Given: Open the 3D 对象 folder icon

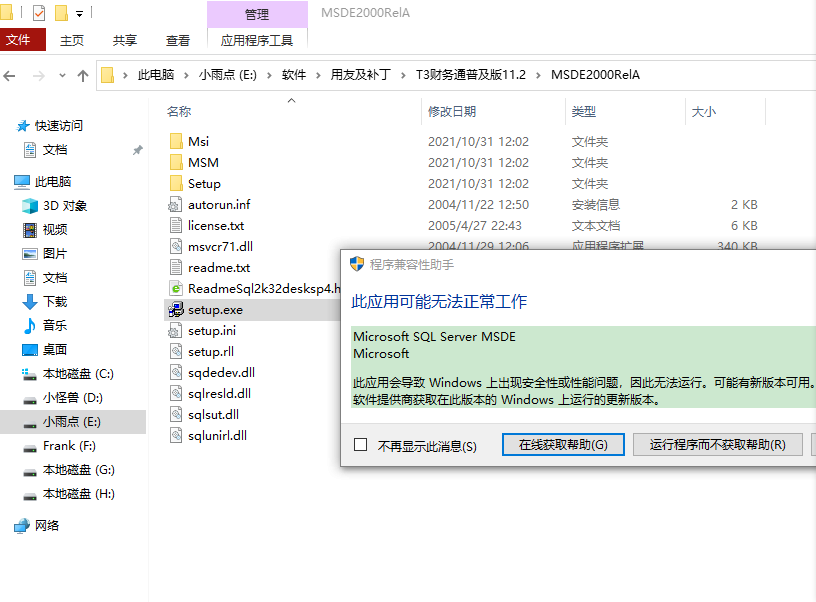Looking at the screenshot, I should tap(30, 206).
